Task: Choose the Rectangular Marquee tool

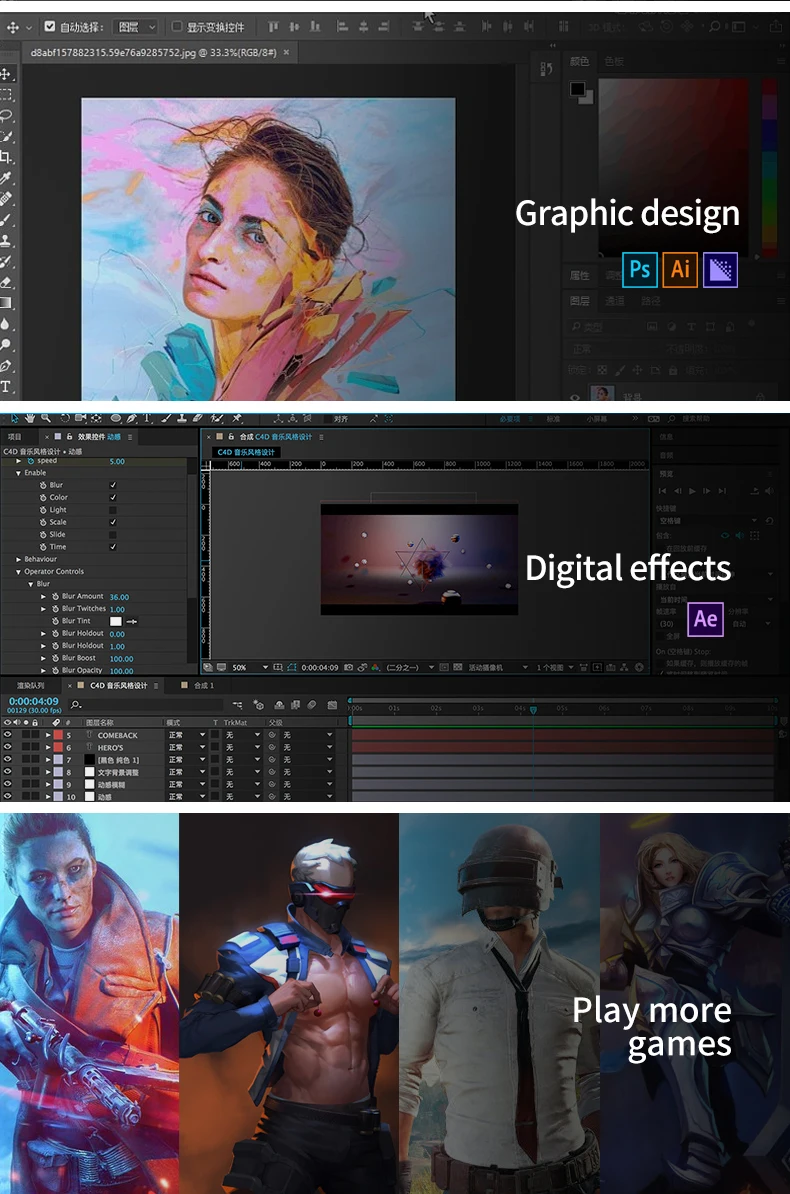Action: (6, 94)
